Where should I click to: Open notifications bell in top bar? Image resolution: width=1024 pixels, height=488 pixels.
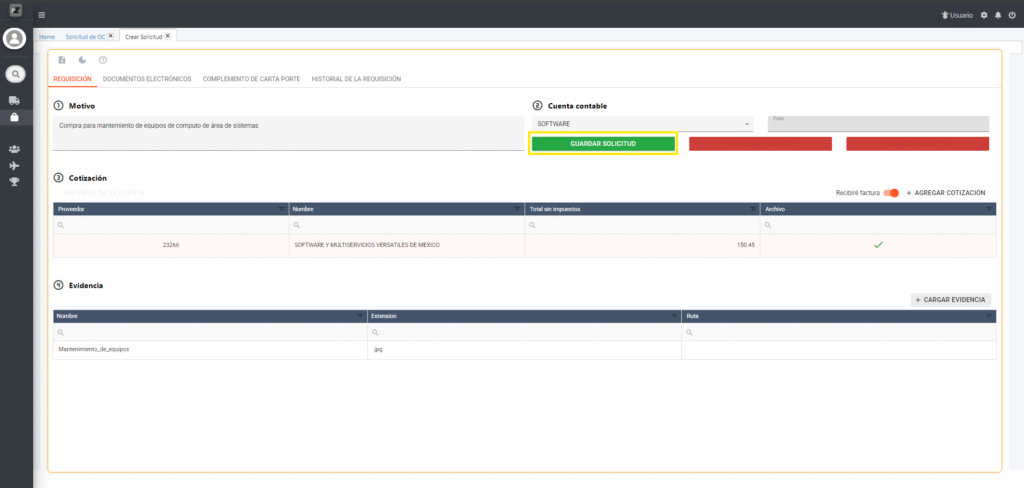[x=998, y=15]
